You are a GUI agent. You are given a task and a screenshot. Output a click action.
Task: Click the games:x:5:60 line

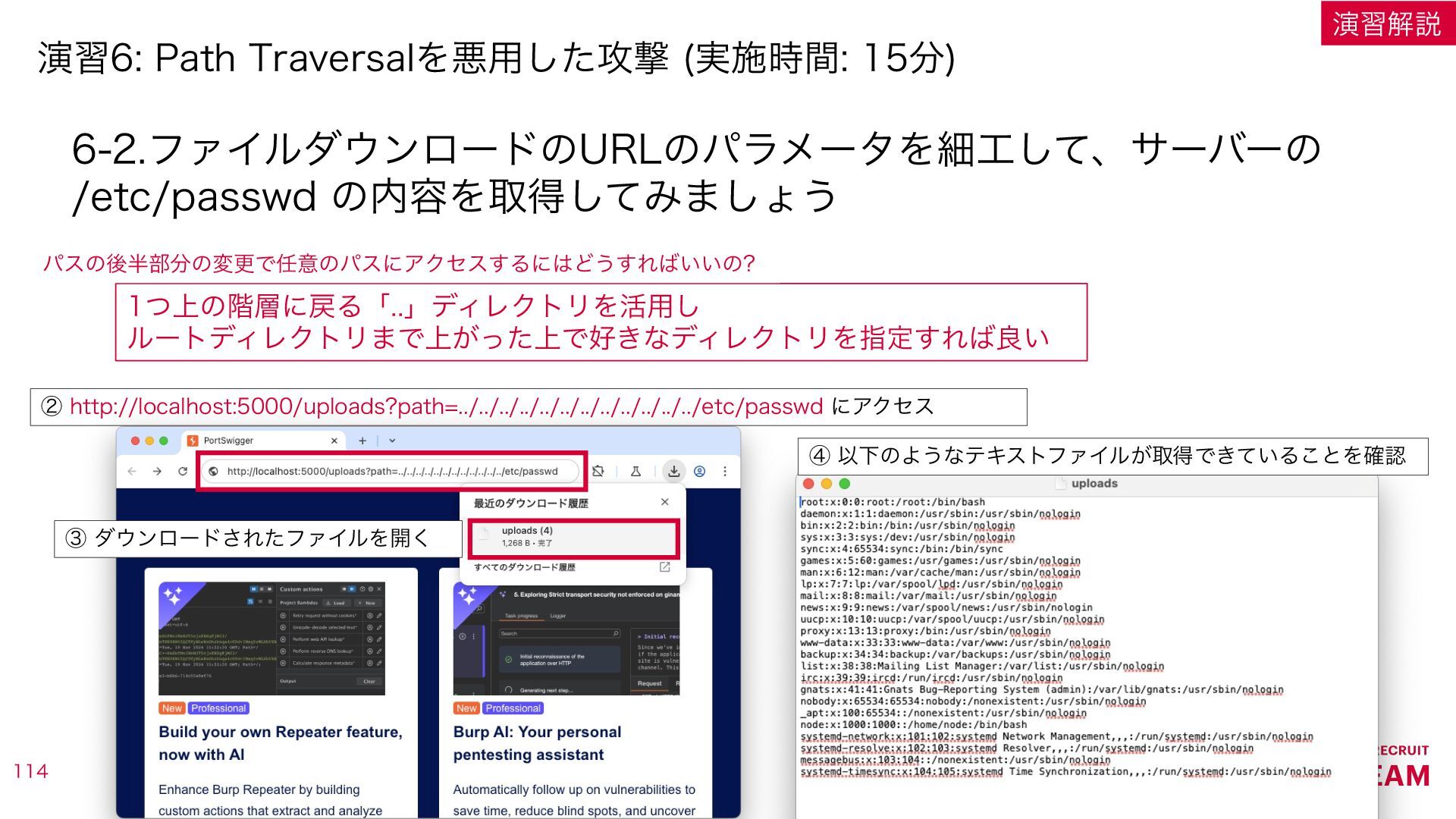pyautogui.click(x=940, y=560)
